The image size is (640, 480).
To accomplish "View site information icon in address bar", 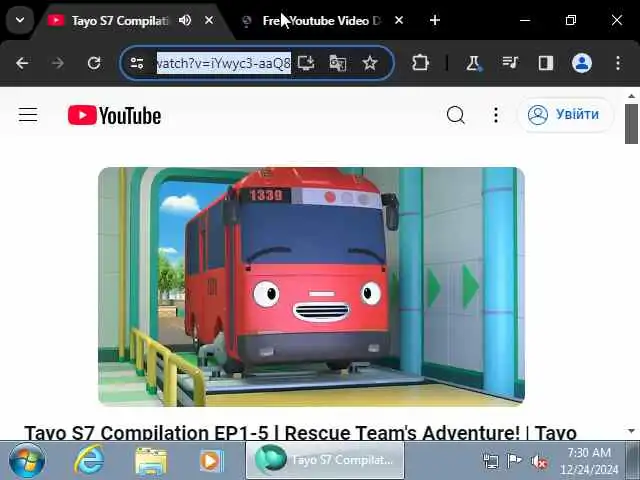I will click(137, 63).
